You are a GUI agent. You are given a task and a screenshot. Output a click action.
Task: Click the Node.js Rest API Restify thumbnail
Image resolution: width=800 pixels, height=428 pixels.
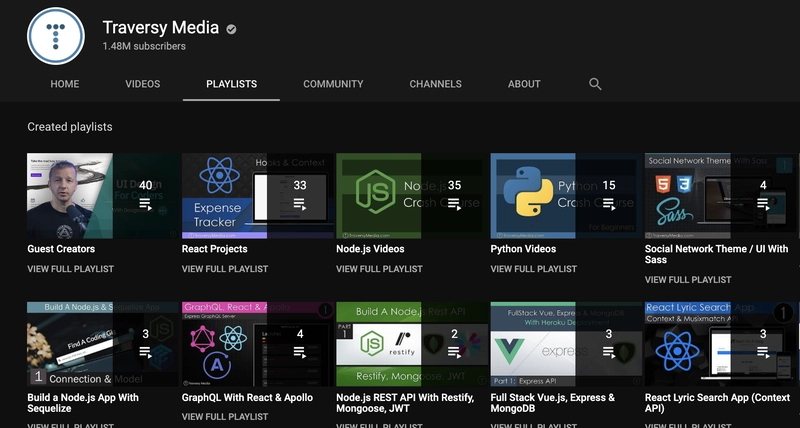[412, 344]
